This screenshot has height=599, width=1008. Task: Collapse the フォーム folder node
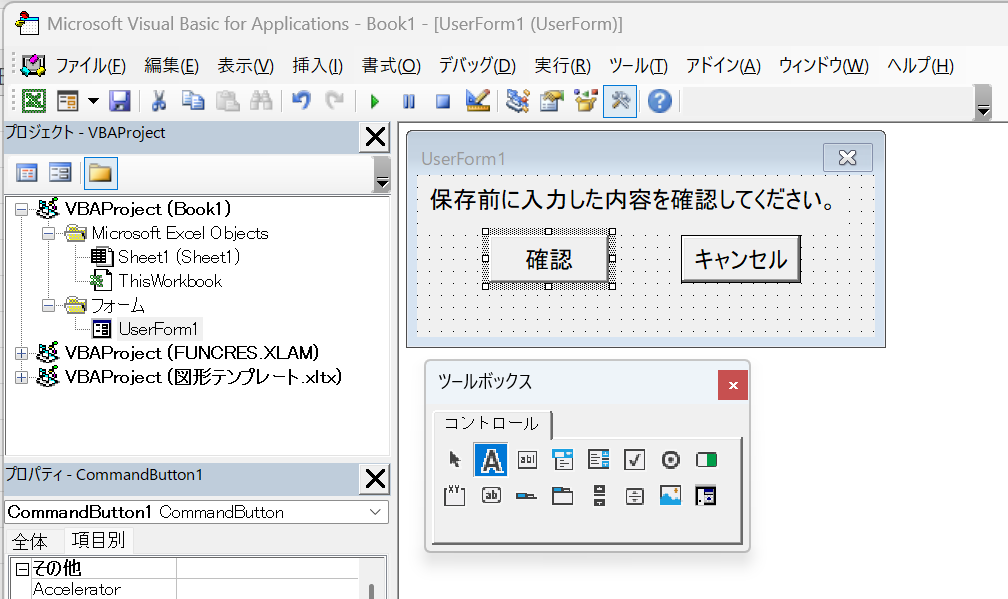[x=49, y=305]
